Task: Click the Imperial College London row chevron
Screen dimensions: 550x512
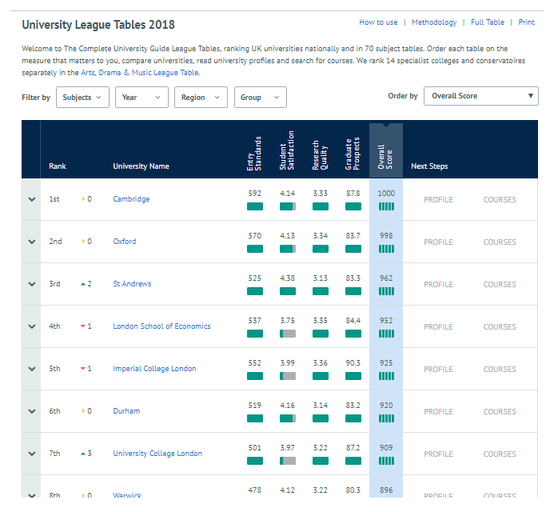Action: tap(32, 369)
